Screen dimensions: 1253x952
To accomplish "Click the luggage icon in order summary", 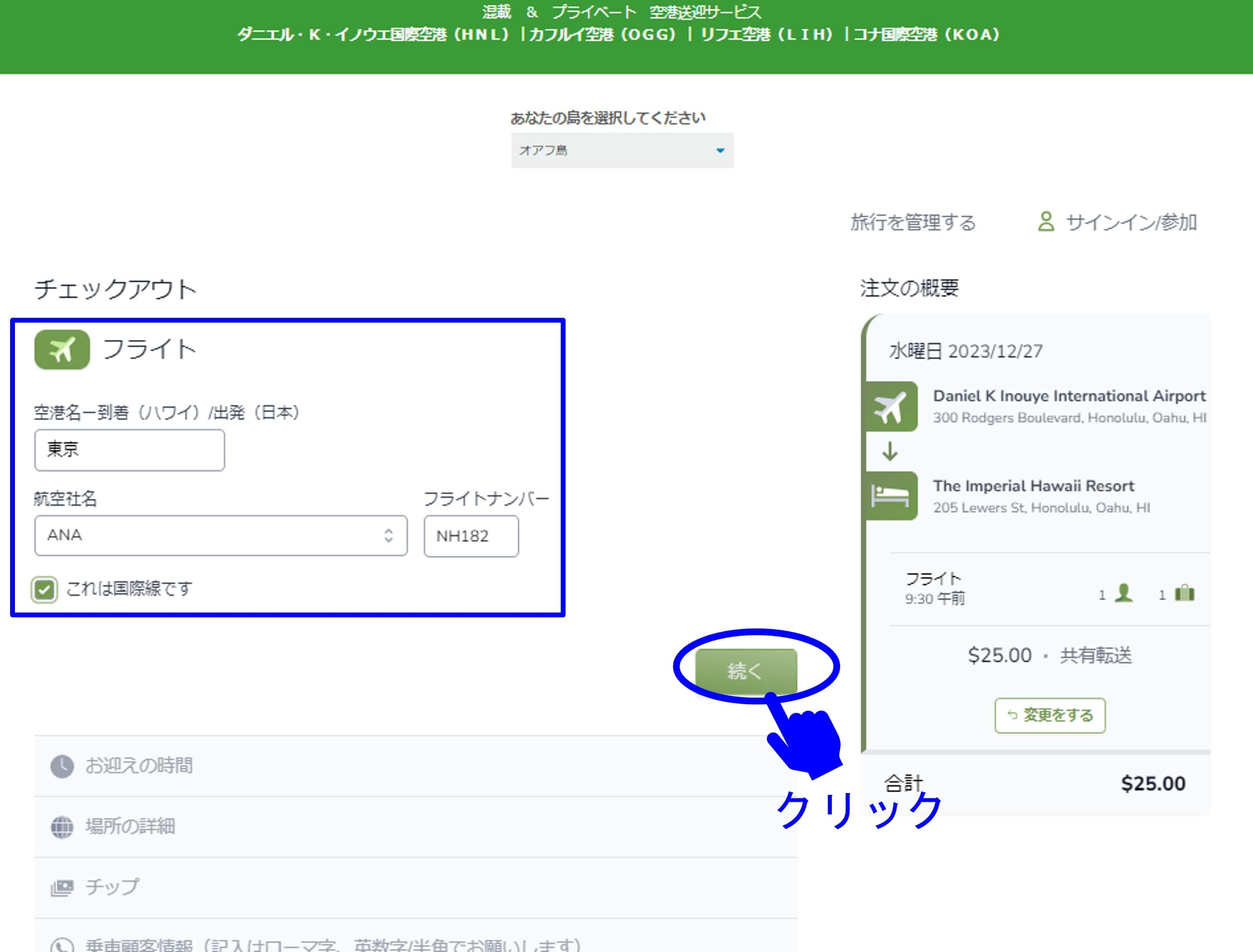I will (1185, 593).
